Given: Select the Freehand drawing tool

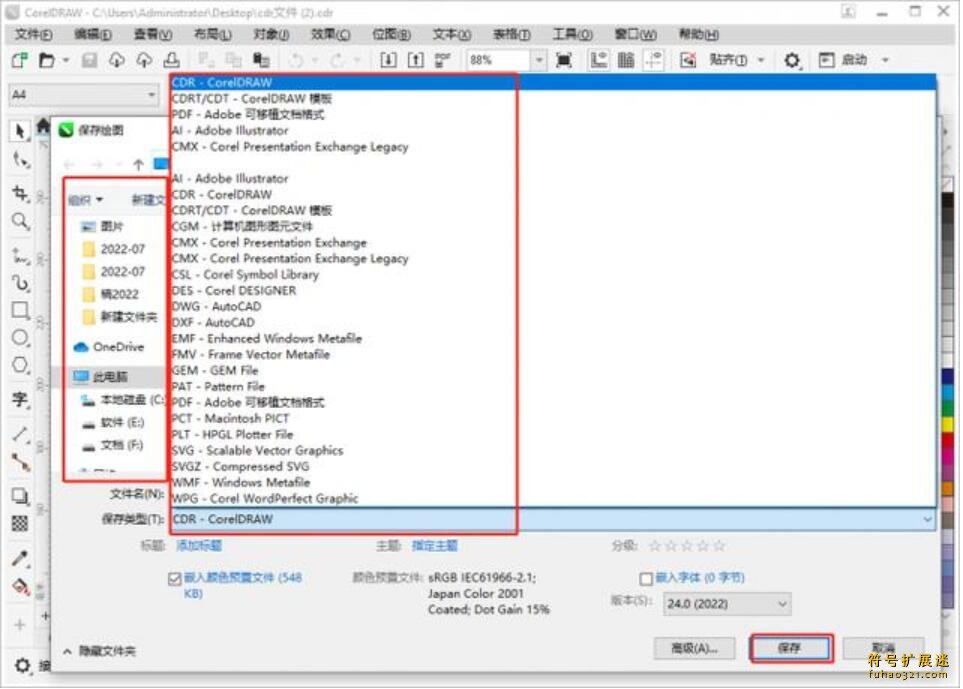Looking at the screenshot, I should 20,255.
